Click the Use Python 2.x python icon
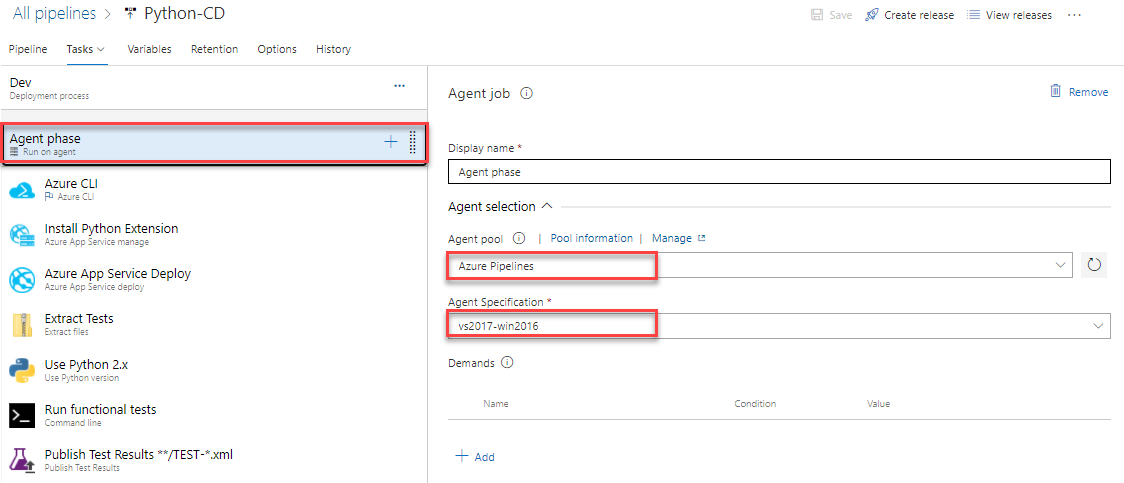The image size is (1124, 483). click(x=22, y=370)
